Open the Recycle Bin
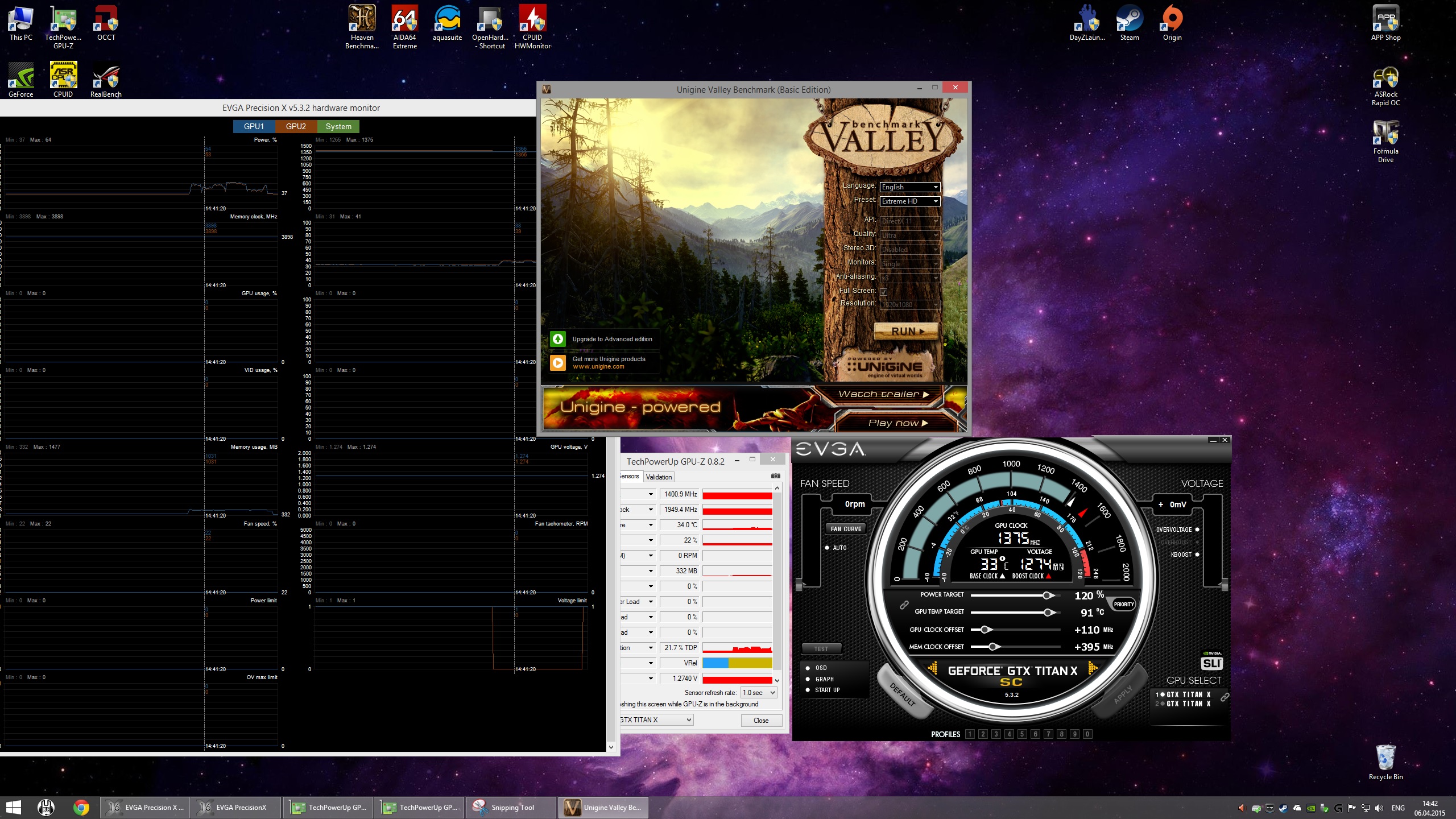 pos(1385,762)
